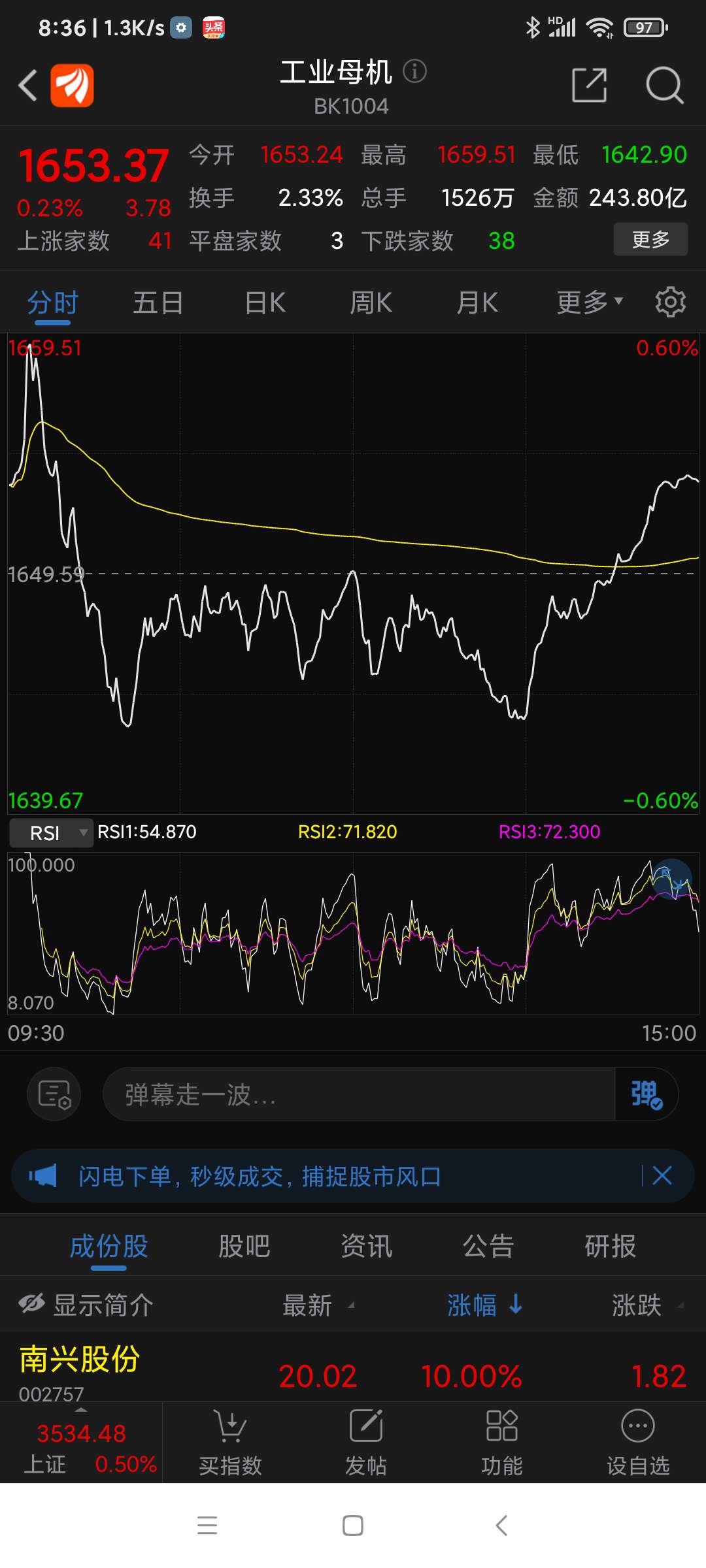Tap the back arrow icon

pos(27,86)
